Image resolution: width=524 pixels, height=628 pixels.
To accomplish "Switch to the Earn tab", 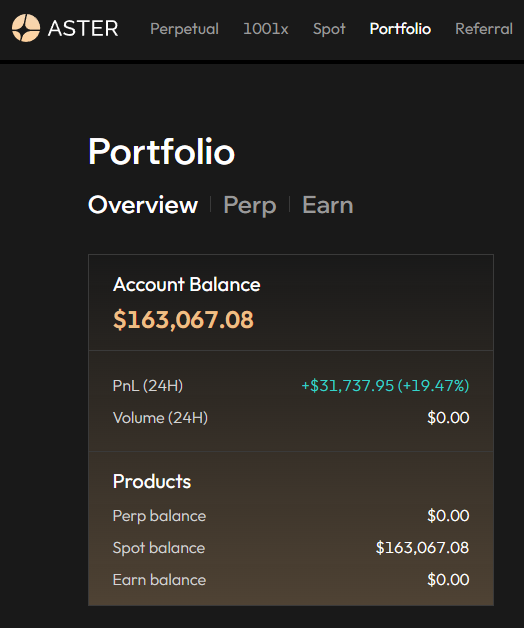I will 328,205.
